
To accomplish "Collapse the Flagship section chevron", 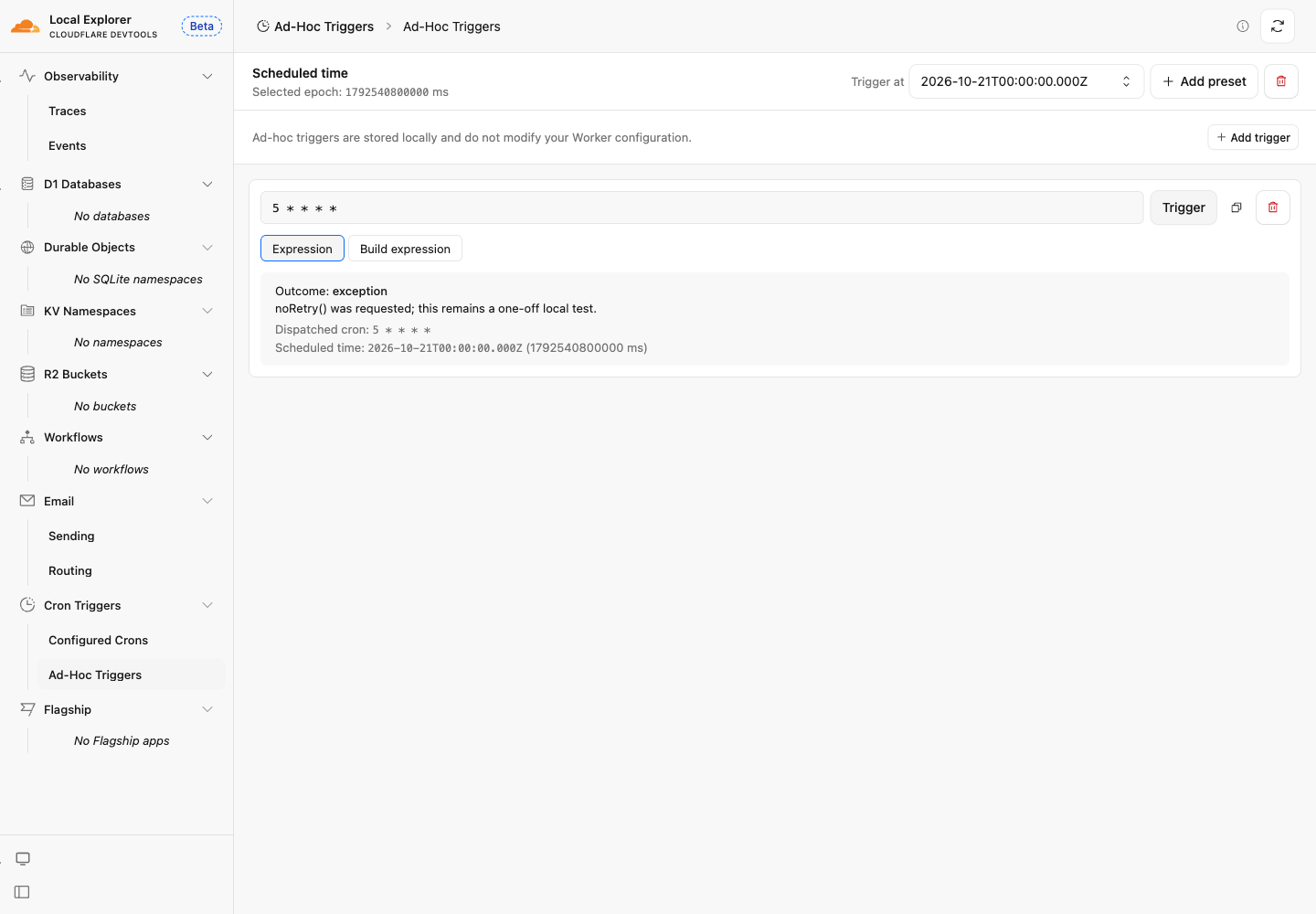I will [x=207, y=709].
